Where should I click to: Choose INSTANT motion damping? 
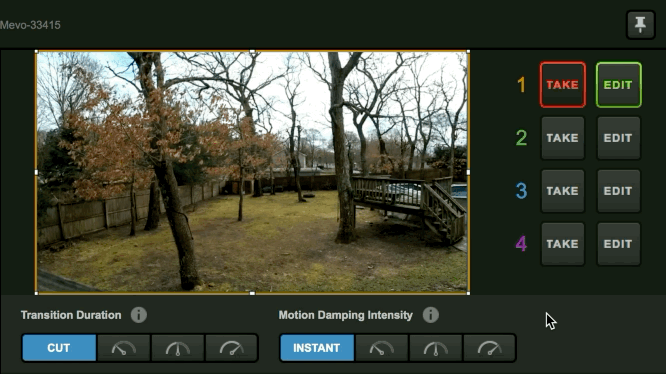coord(316,348)
